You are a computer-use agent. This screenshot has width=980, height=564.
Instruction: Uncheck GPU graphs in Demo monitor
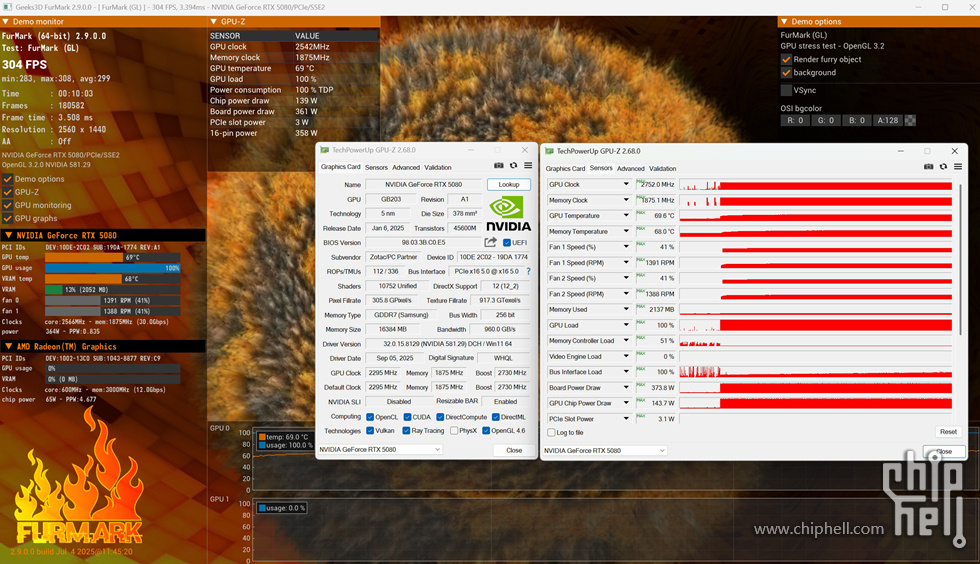pos(8,218)
